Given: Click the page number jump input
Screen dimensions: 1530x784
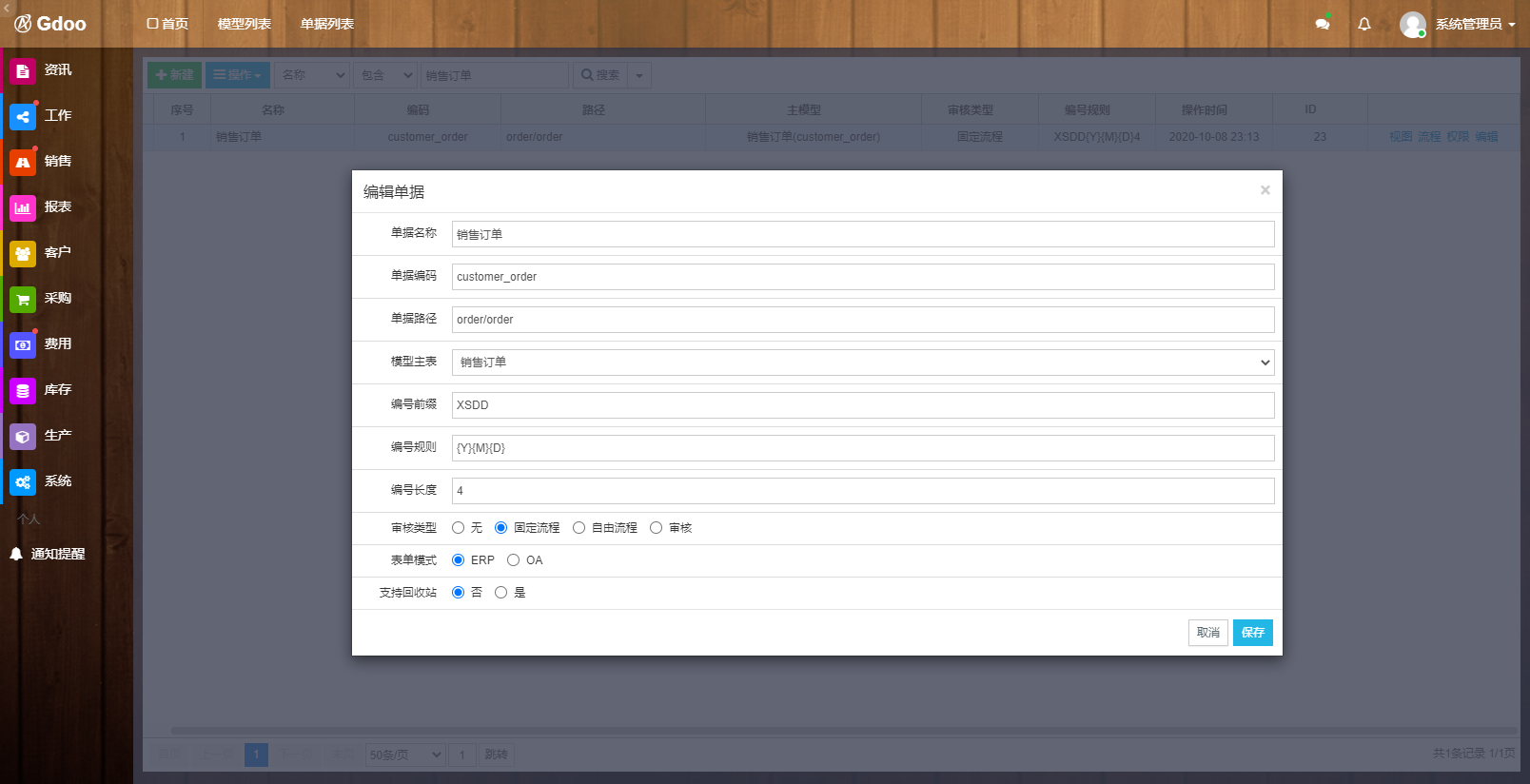Looking at the screenshot, I should [x=462, y=755].
